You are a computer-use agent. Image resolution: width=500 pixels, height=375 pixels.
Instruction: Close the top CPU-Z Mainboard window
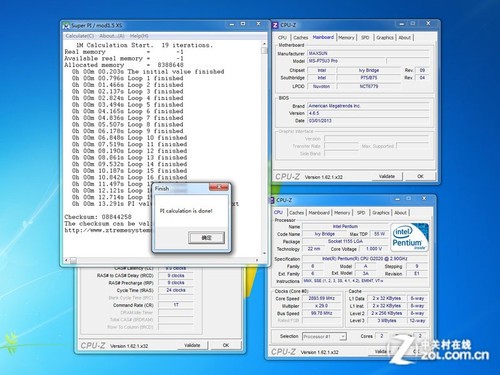point(429,23)
